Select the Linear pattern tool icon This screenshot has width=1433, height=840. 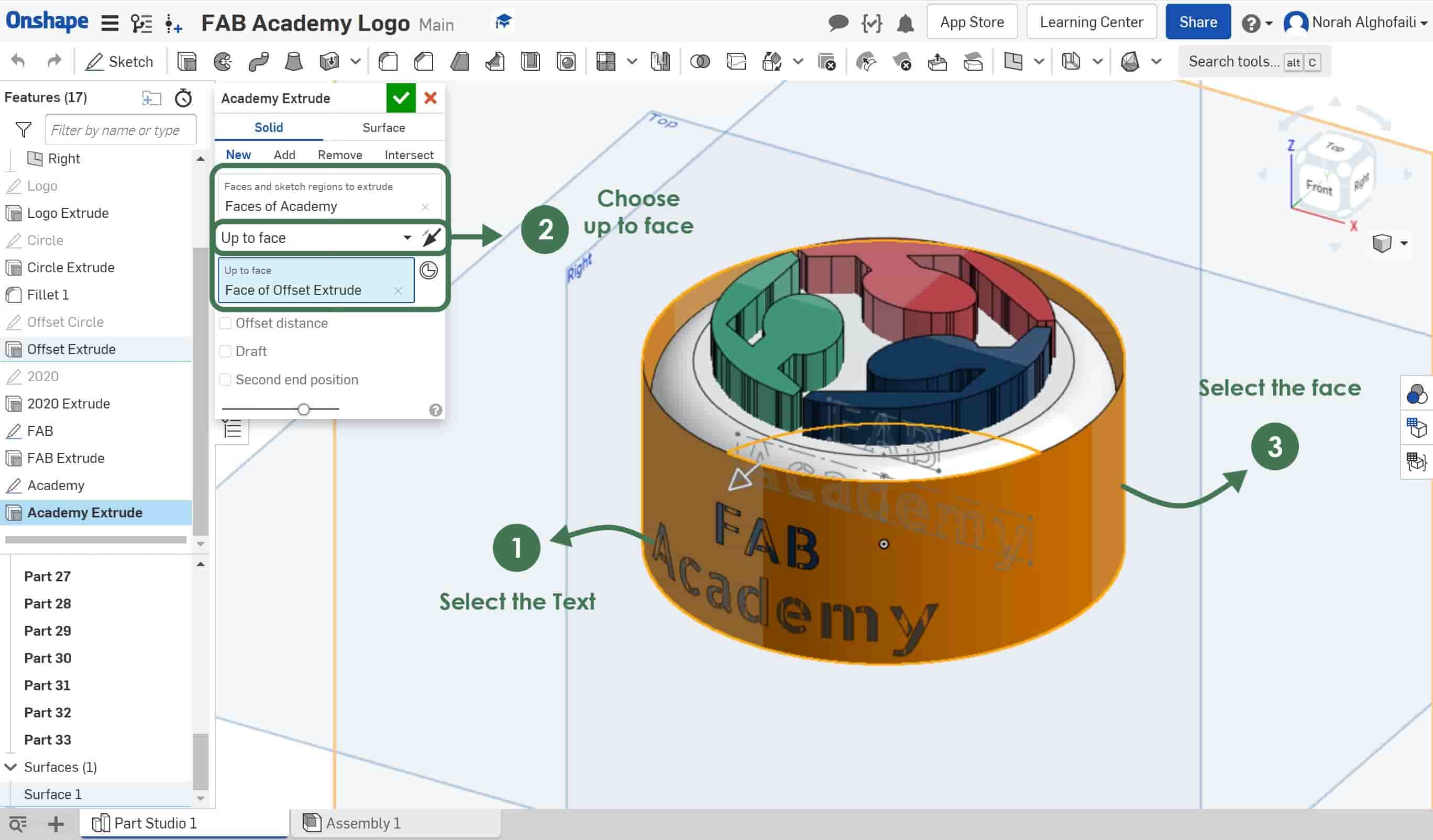[x=605, y=61]
